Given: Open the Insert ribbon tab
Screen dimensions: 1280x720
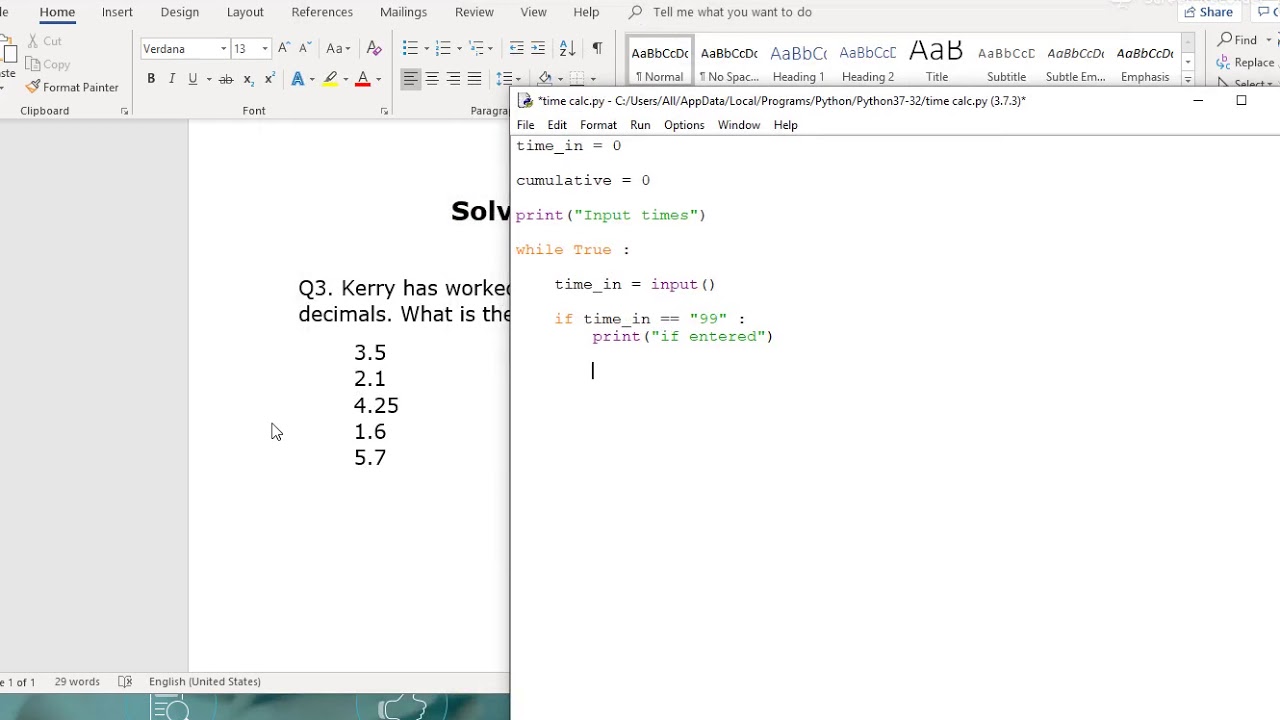Looking at the screenshot, I should [x=117, y=12].
